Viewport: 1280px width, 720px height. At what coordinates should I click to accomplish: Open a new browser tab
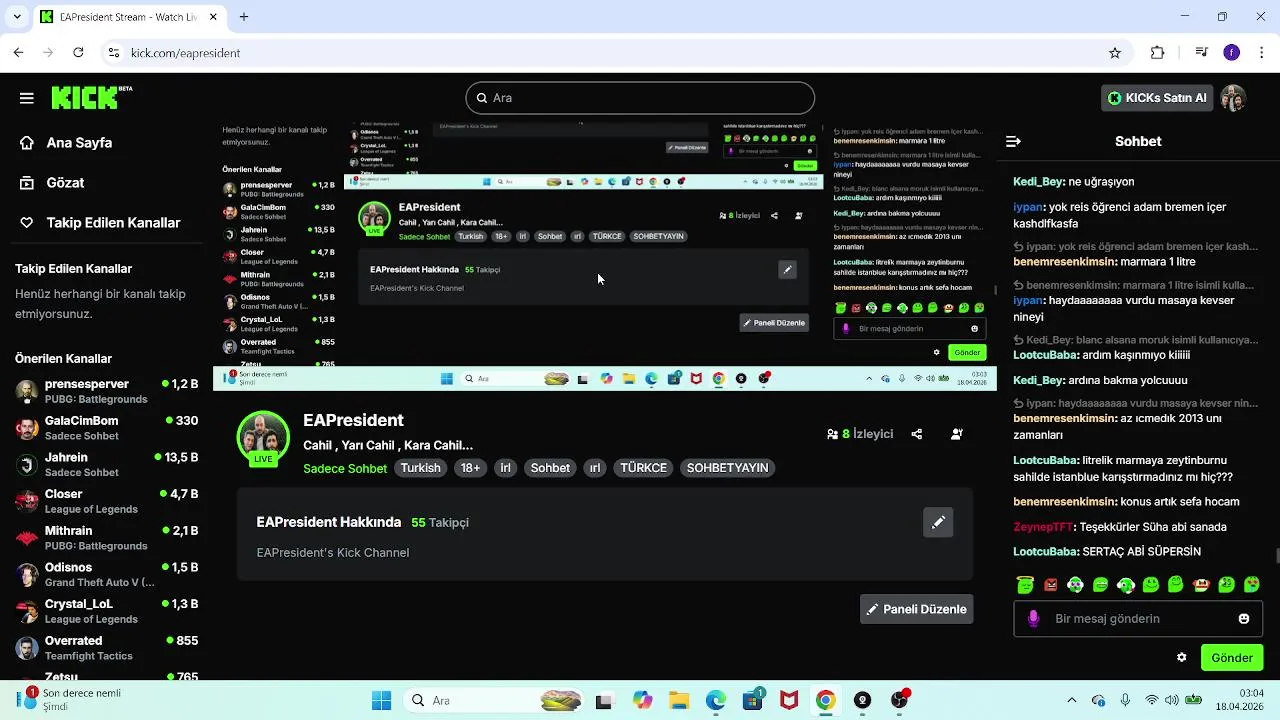click(244, 17)
